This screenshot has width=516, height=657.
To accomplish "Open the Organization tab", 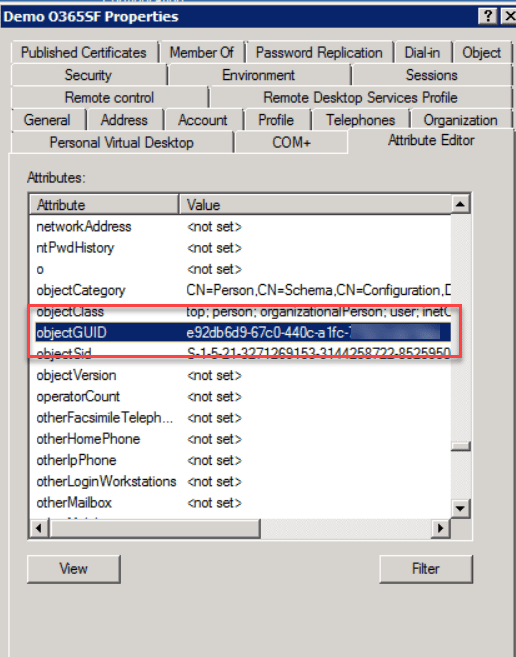I will coord(460,120).
